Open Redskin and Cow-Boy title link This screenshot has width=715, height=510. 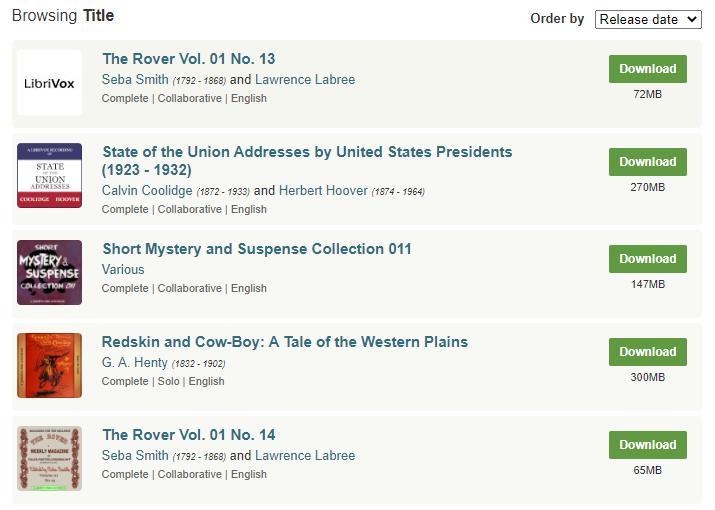(284, 342)
